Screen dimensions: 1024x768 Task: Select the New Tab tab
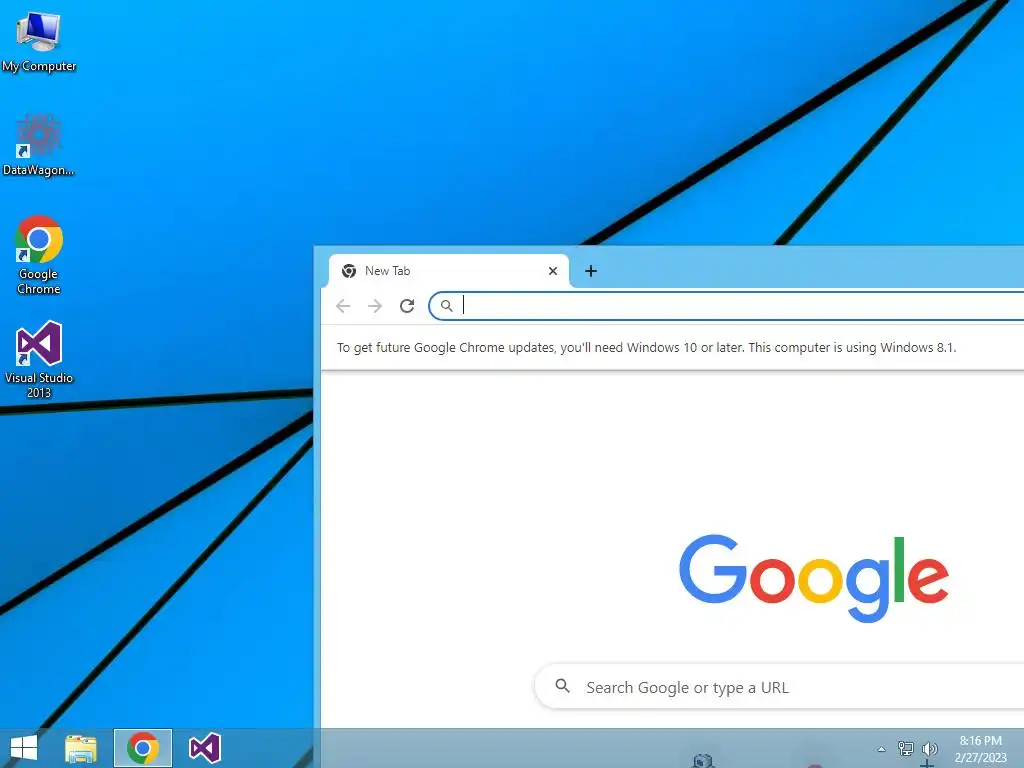(x=448, y=271)
